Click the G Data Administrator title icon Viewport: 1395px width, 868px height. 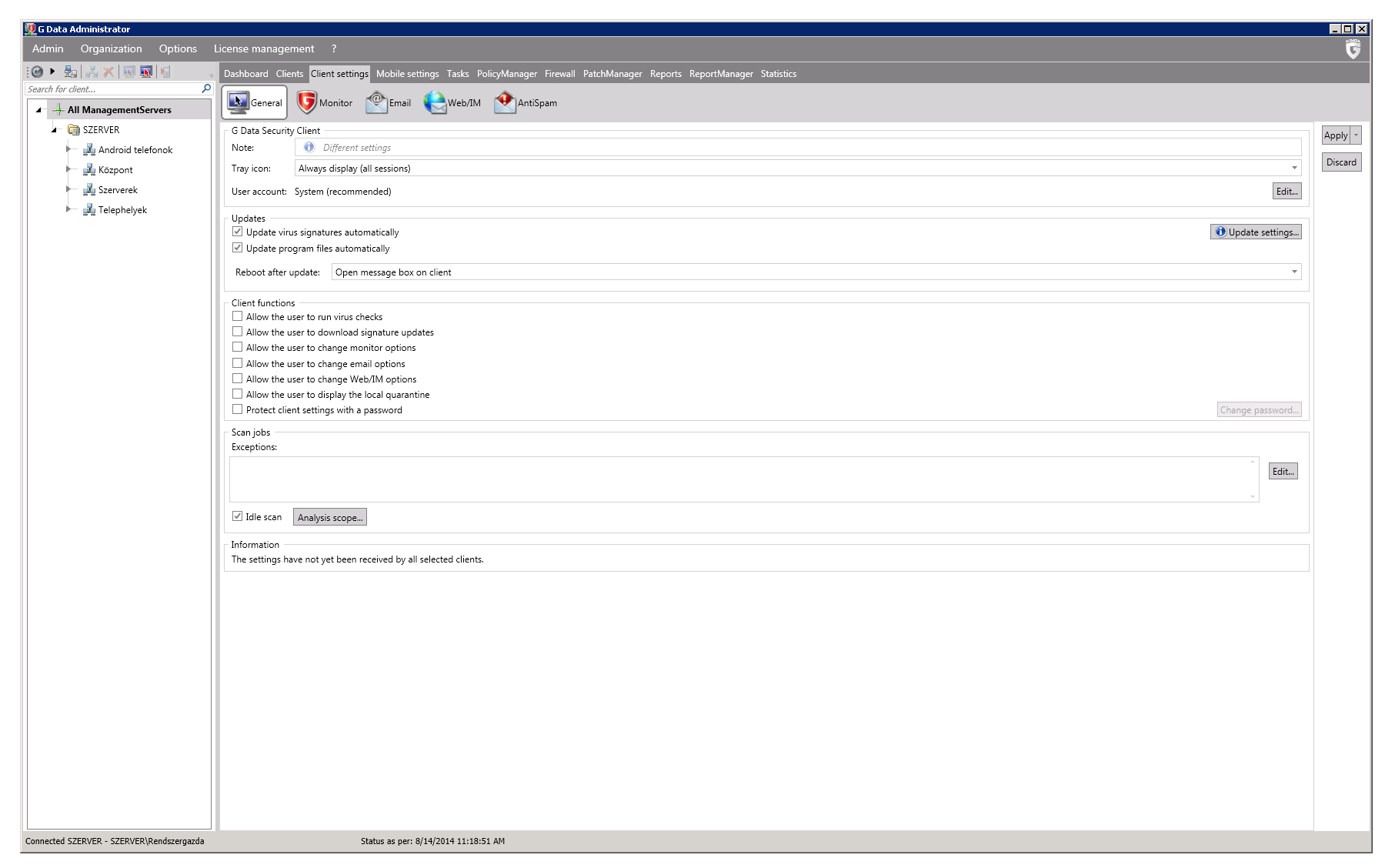[x=30, y=28]
